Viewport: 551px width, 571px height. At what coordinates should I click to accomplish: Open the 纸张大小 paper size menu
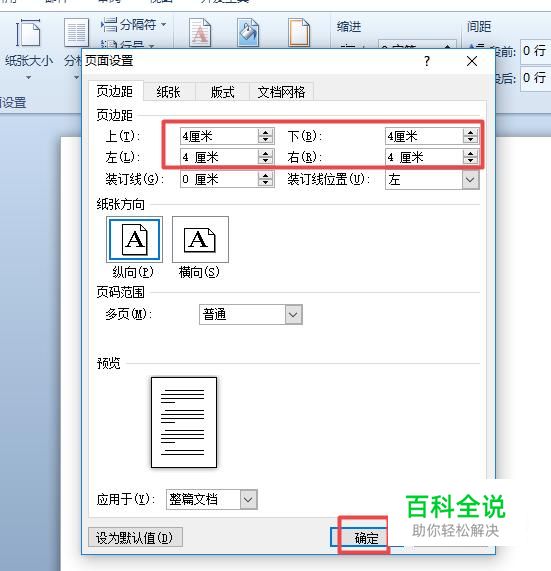click(x=28, y=48)
